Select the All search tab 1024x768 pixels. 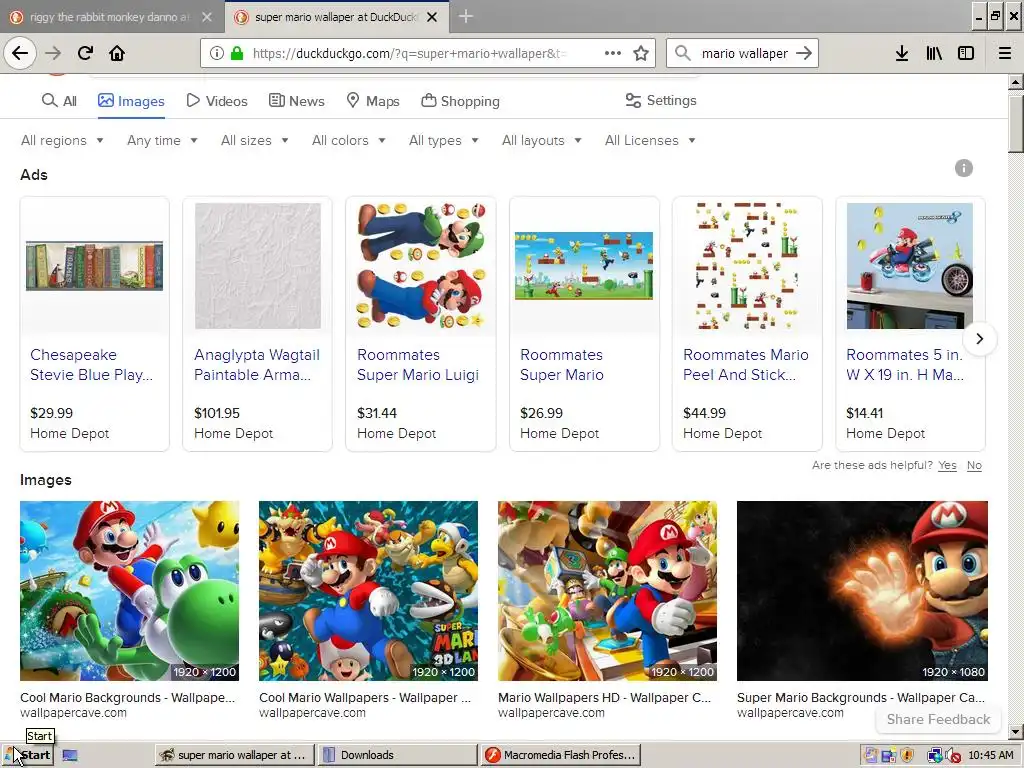coord(59,101)
